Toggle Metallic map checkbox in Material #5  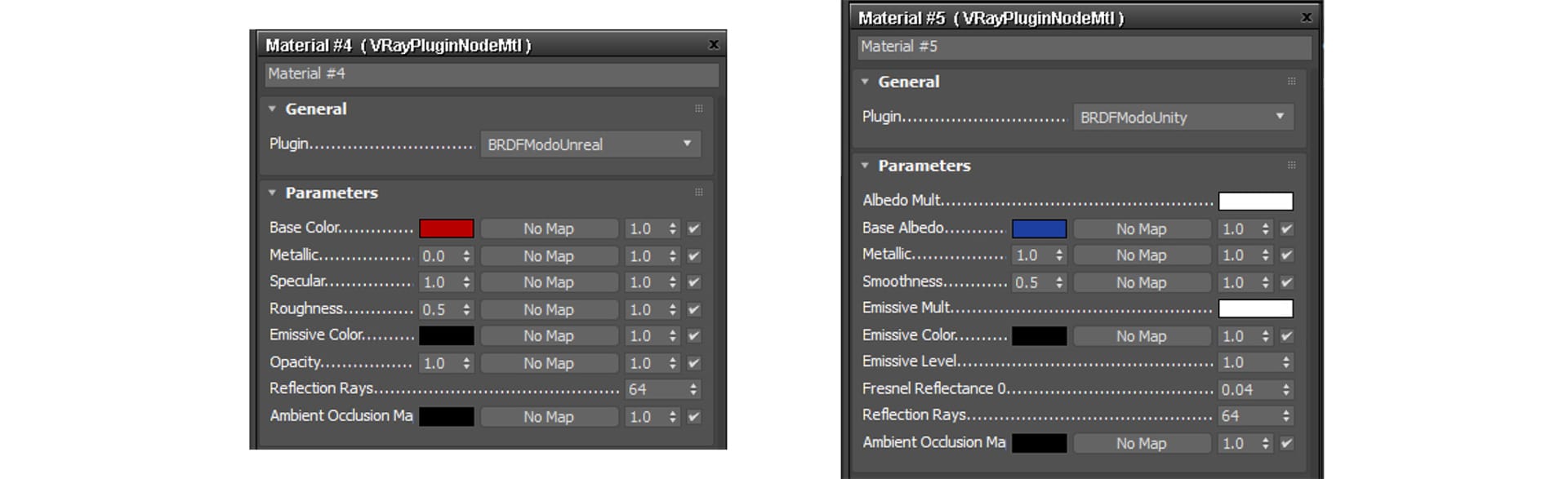[1287, 255]
